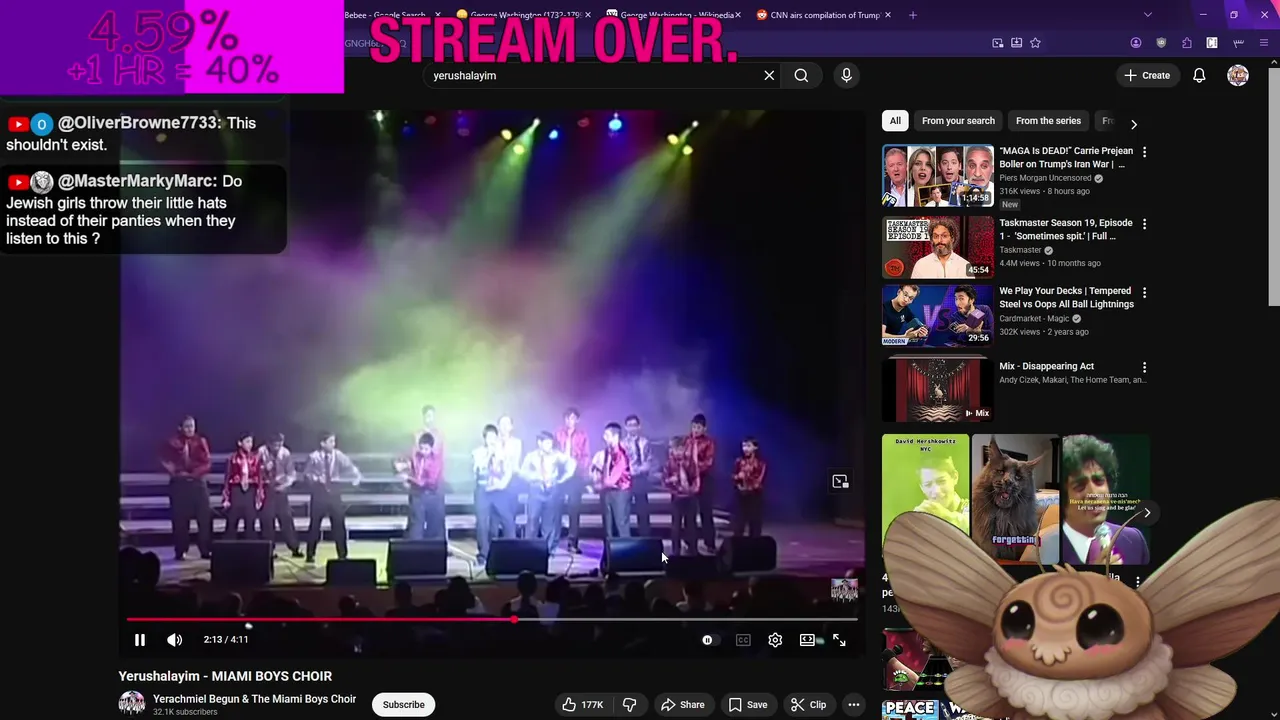The image size is (1280, 720).
Task: Open the MAGA Is DEAD video thumbnail
Action: (x=937, y=176)
